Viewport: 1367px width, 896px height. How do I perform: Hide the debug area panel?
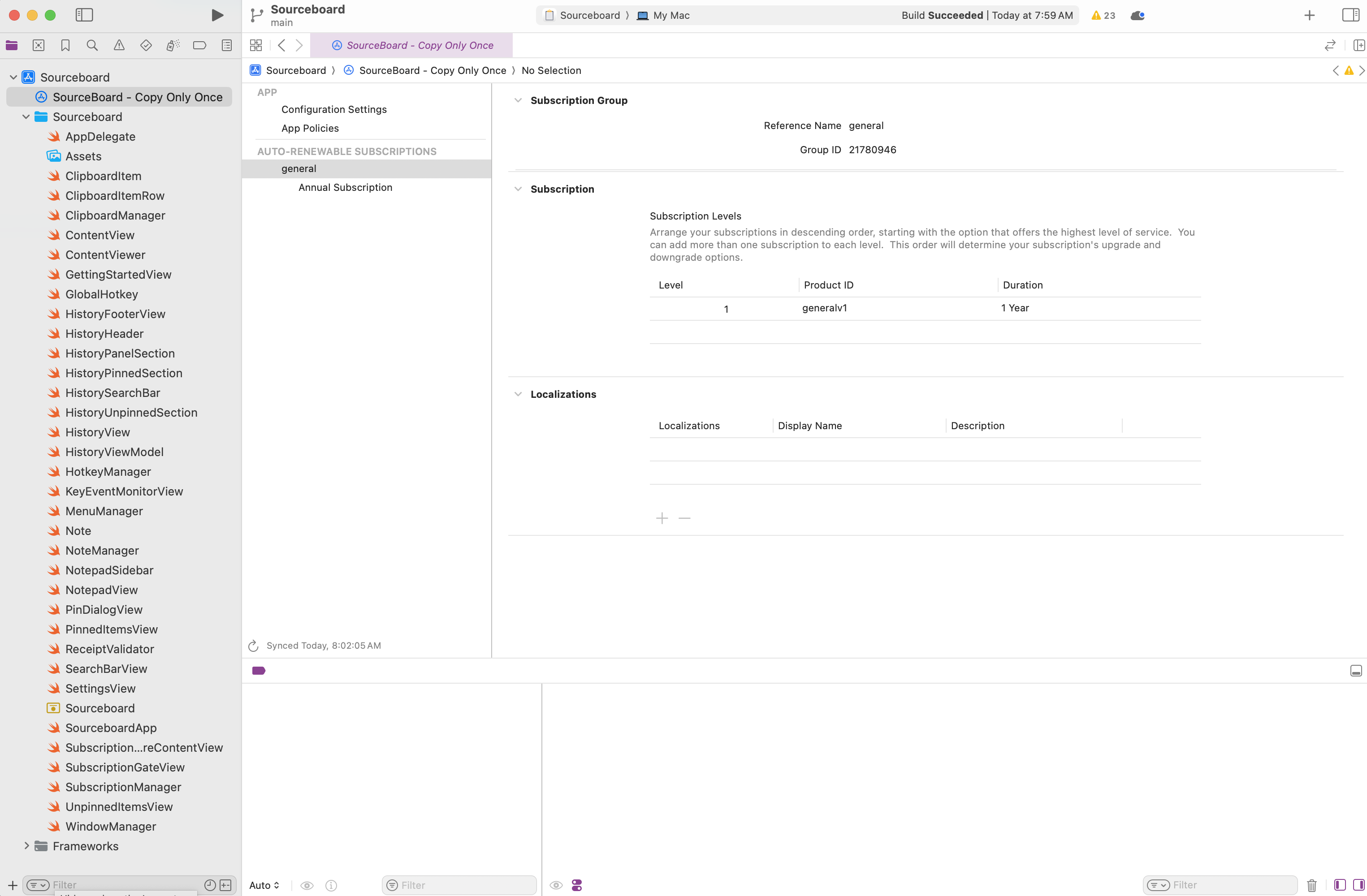tap(1355, 670)
